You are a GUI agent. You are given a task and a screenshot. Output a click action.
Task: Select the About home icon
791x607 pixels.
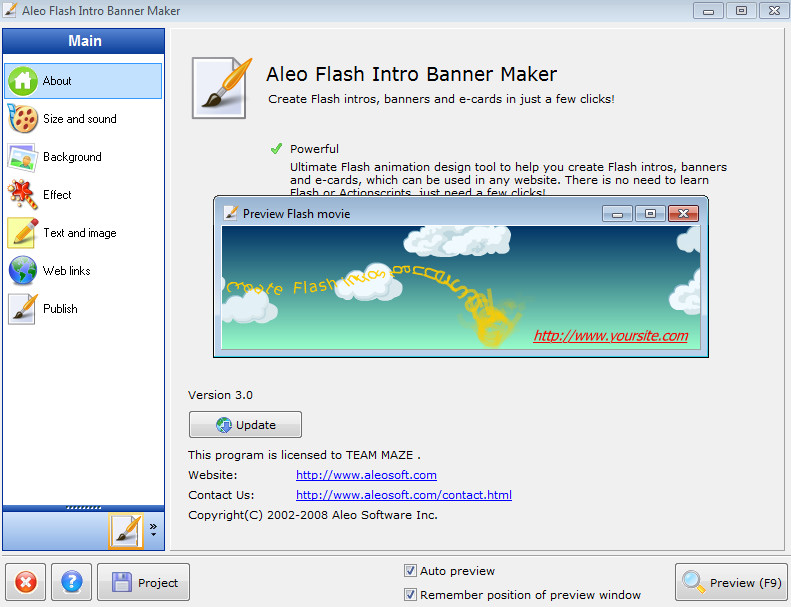point(23,81)
